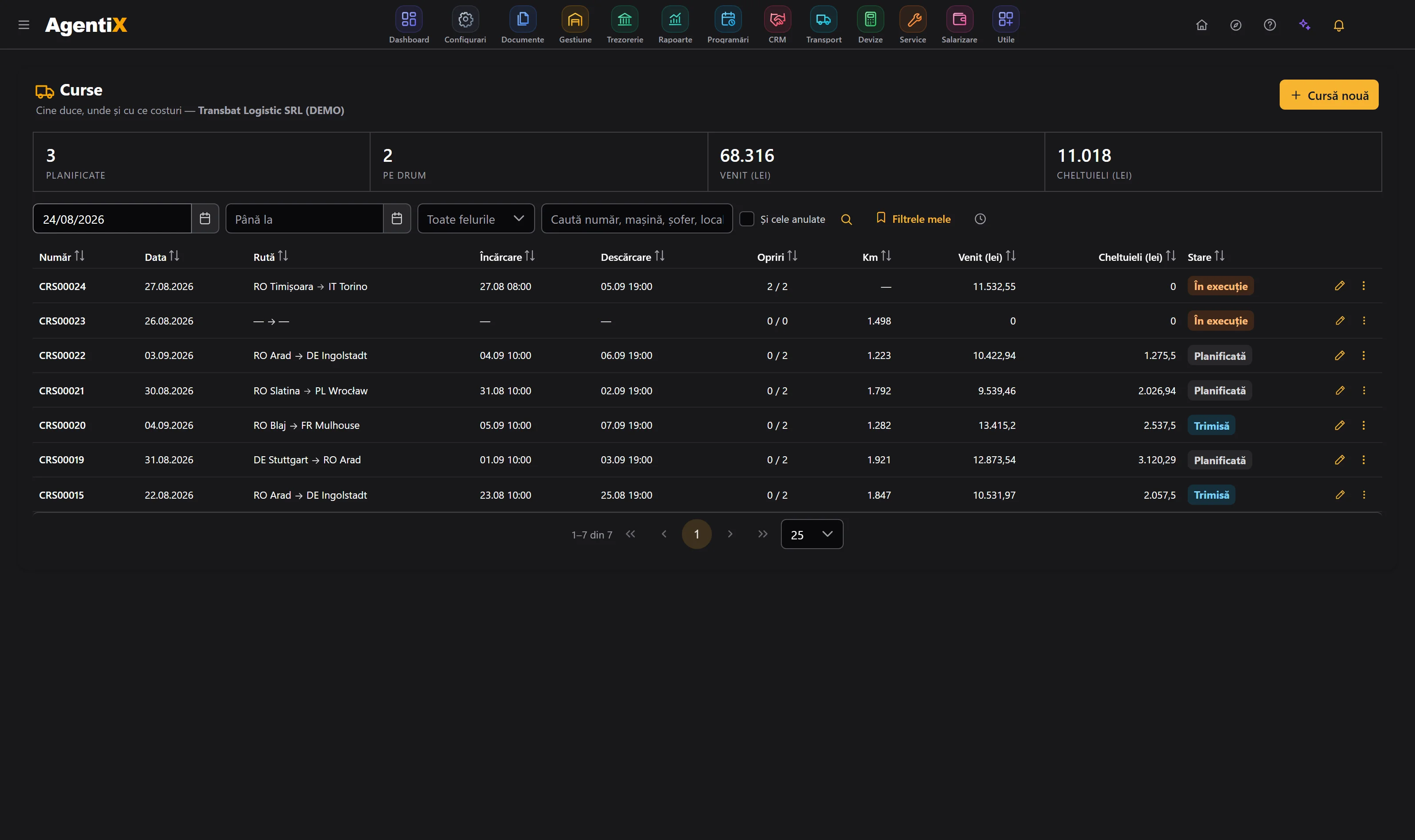This screenshot has height=840, width=1415.
Task: Enable the 'Și cele anulate' checkbox
Action: pyautogui.click(x=746, y=219)
